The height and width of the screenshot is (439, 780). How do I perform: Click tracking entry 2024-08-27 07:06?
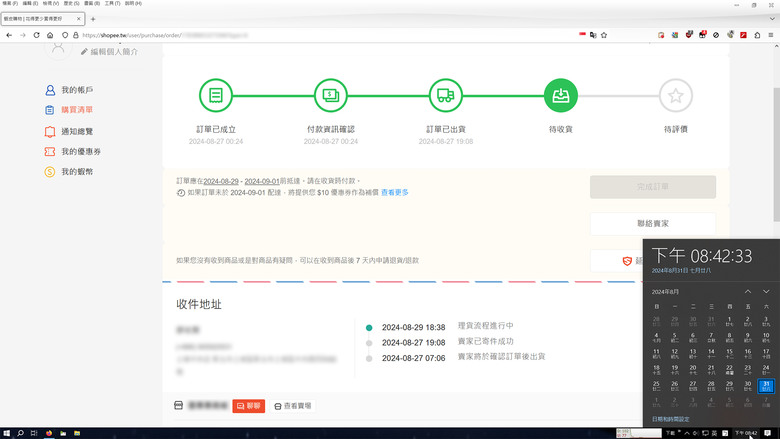click(x=413, y=358)
